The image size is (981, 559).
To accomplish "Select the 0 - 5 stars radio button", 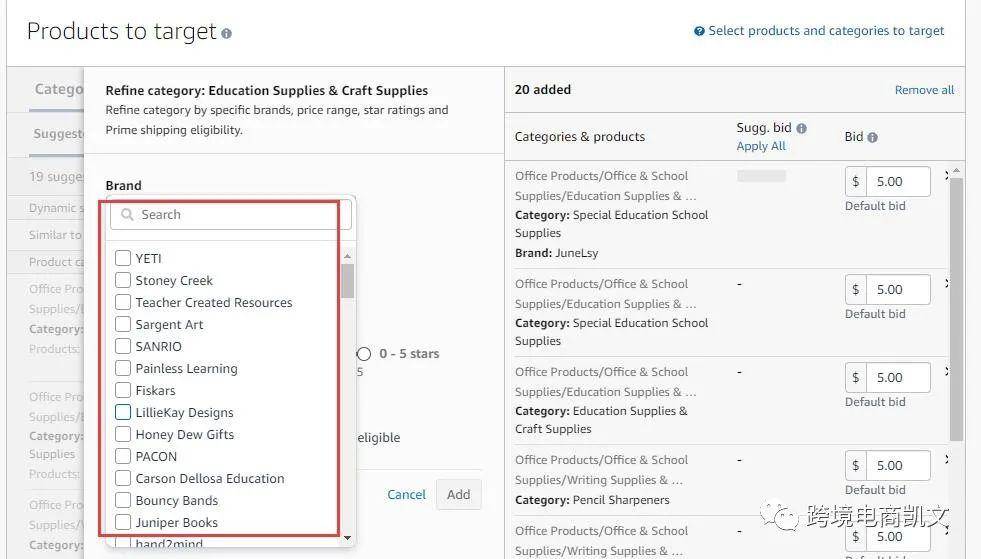I will [364, 354].
